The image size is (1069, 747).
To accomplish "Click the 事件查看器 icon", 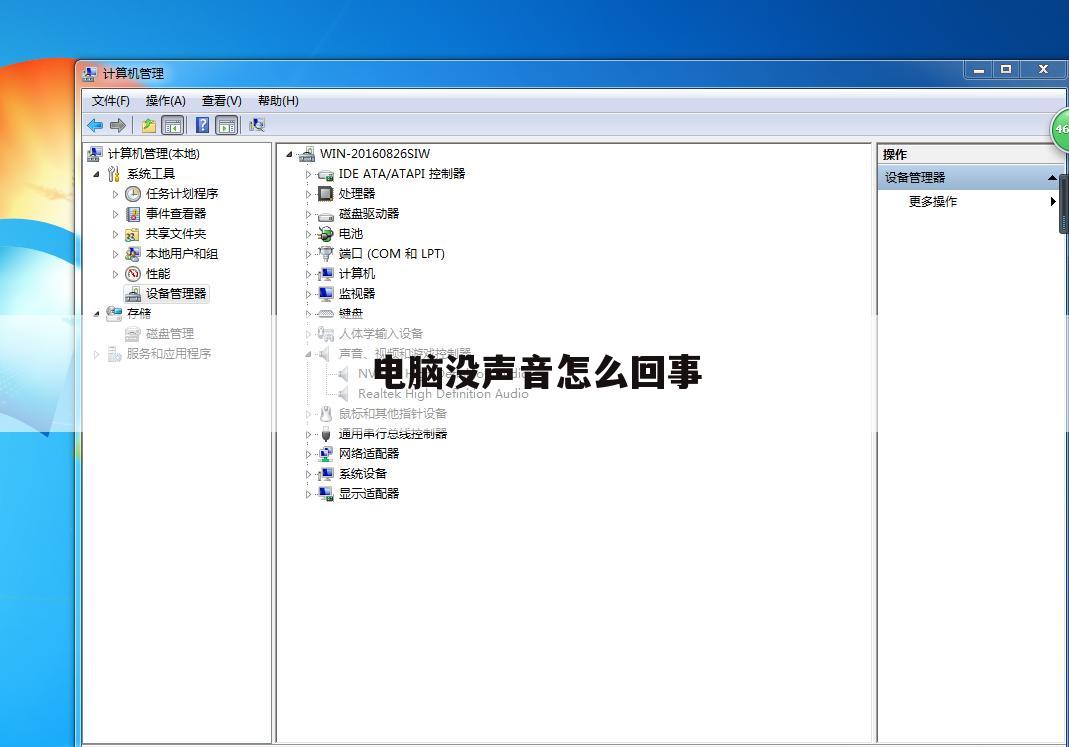I will tap(133, 214).
